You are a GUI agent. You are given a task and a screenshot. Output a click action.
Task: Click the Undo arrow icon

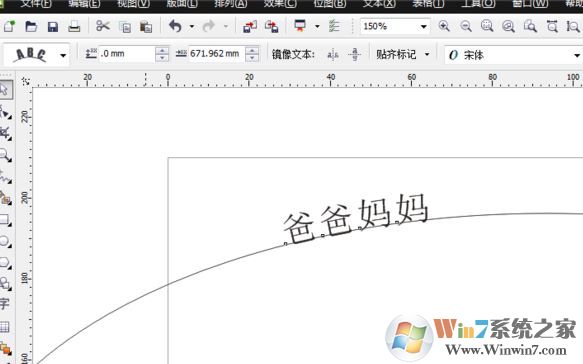pos(175,26)
